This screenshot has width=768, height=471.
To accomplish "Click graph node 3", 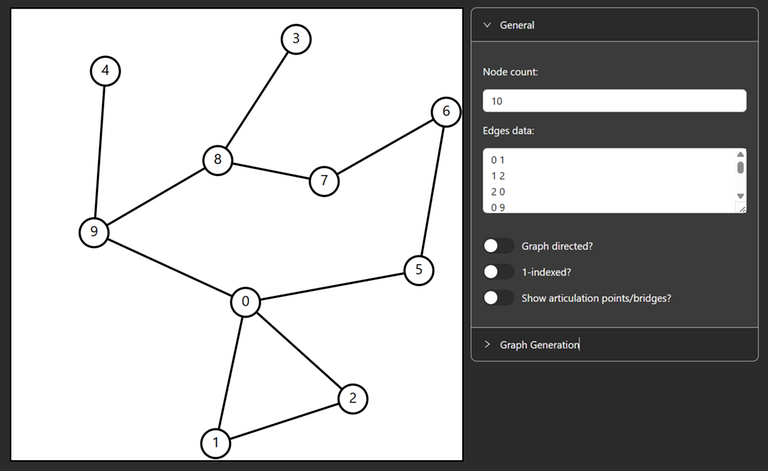I will [x=296, y=39].
